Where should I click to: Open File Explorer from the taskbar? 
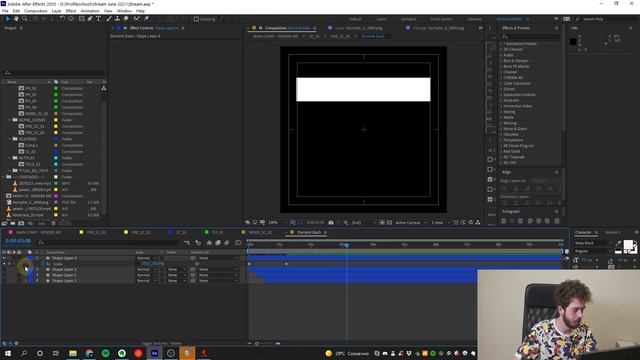pyautogui.click(x=73, y=353)
